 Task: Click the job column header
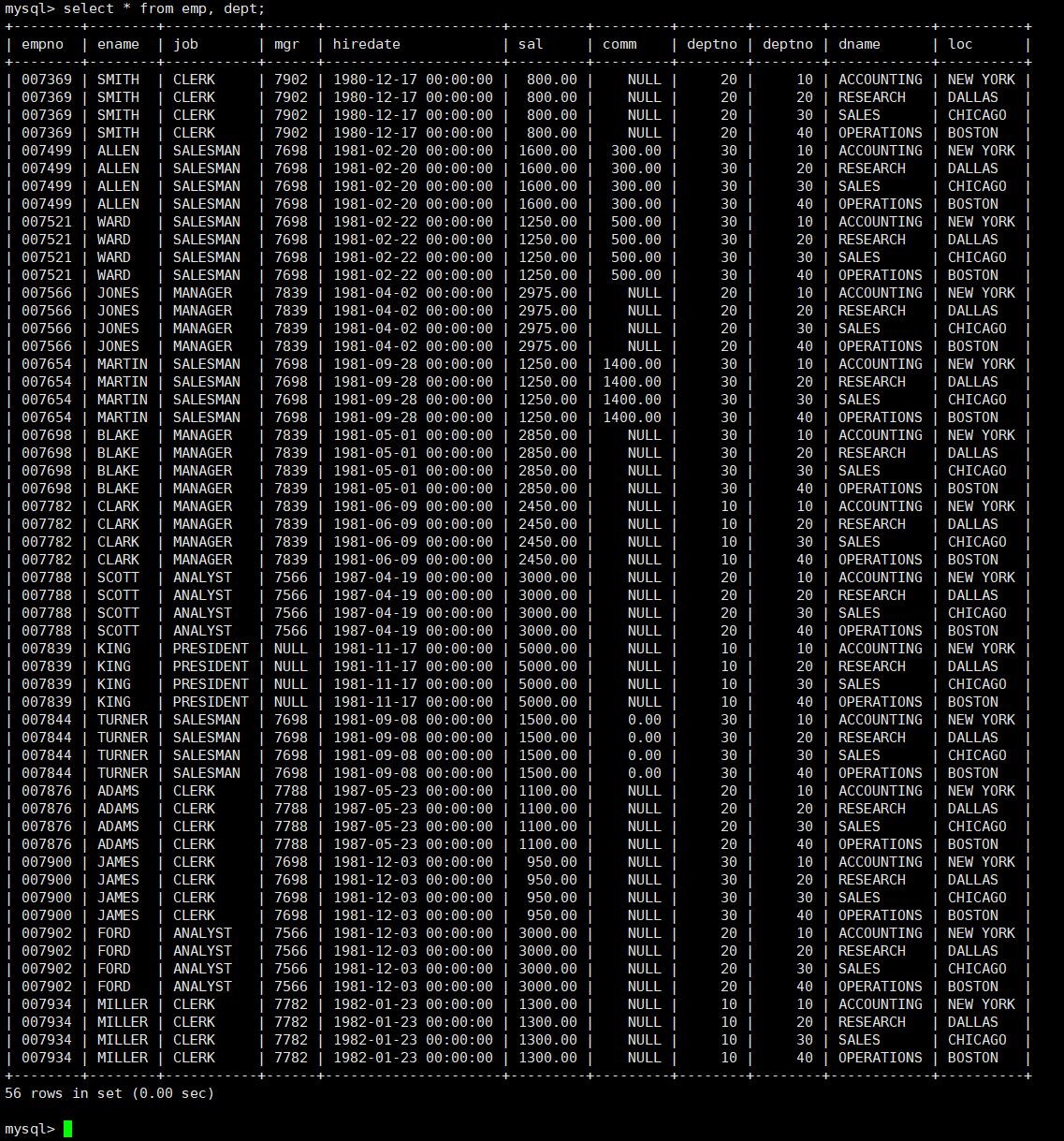185,44
